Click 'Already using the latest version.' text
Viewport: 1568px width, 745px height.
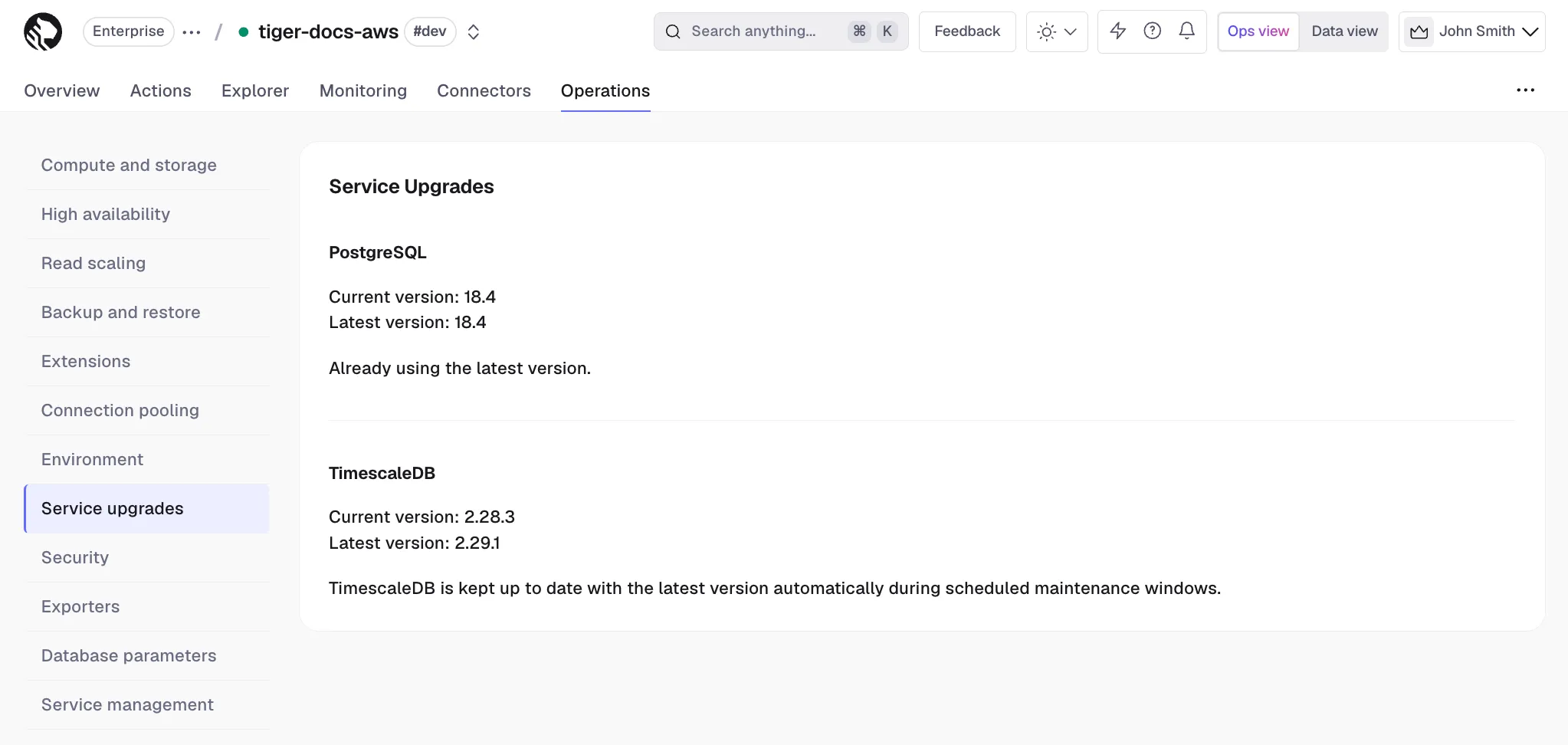[x=460, y=368]
